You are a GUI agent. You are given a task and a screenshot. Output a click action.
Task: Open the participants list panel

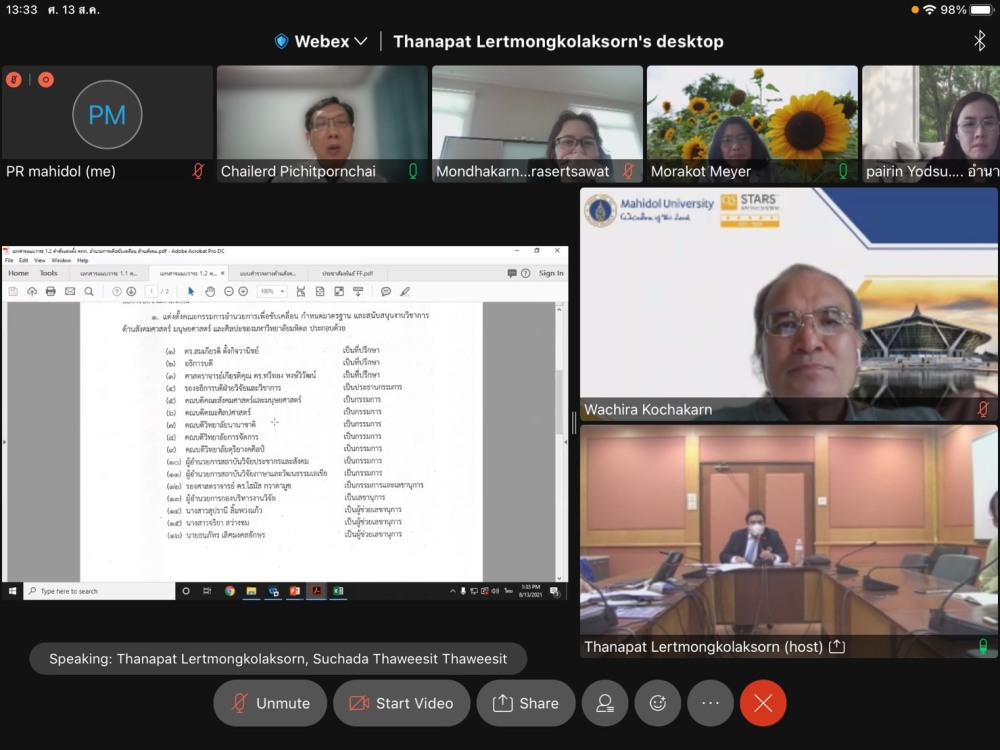(605, 703)
